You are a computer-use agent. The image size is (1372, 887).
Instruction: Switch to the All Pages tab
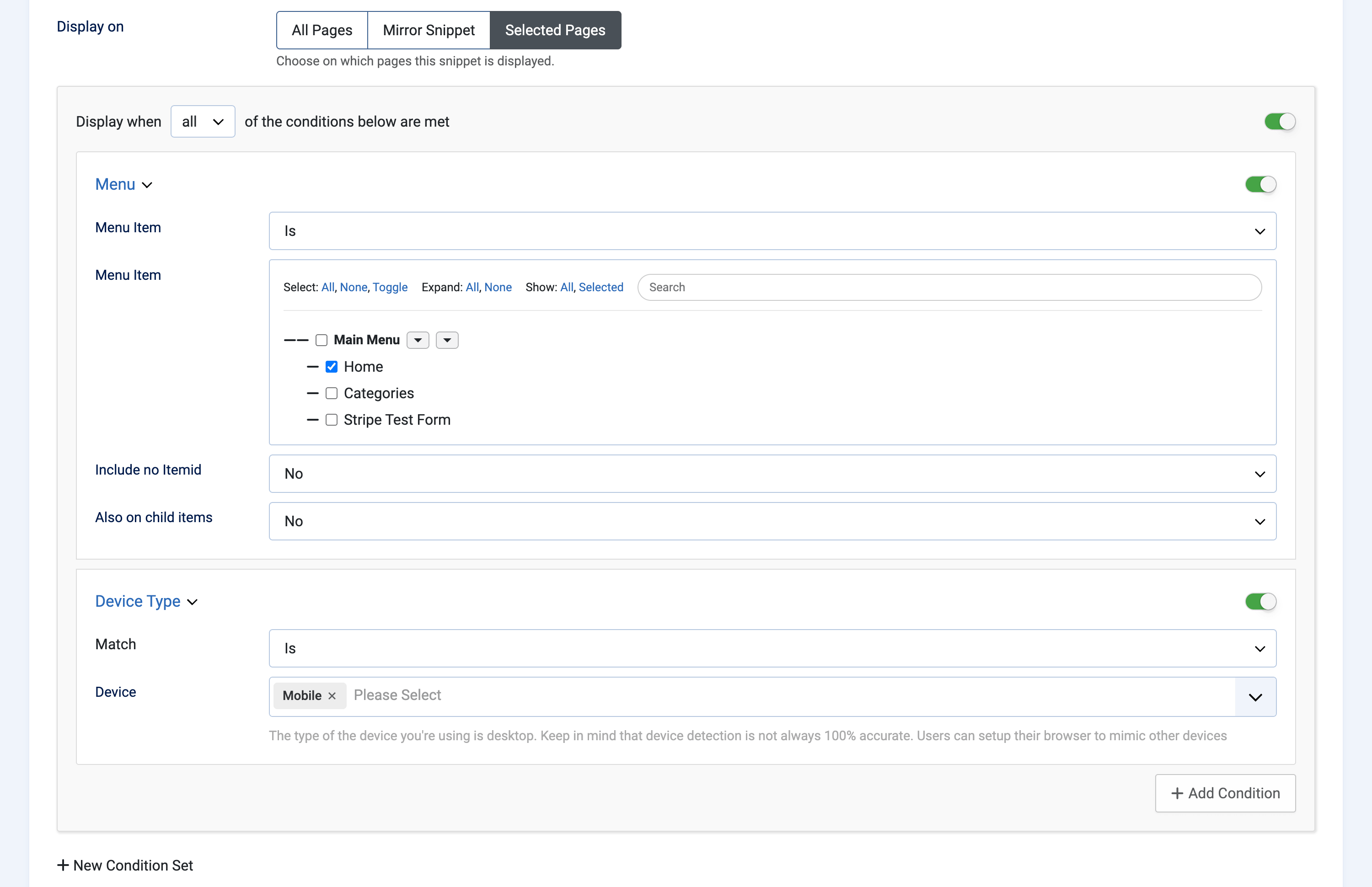(322, 30)
